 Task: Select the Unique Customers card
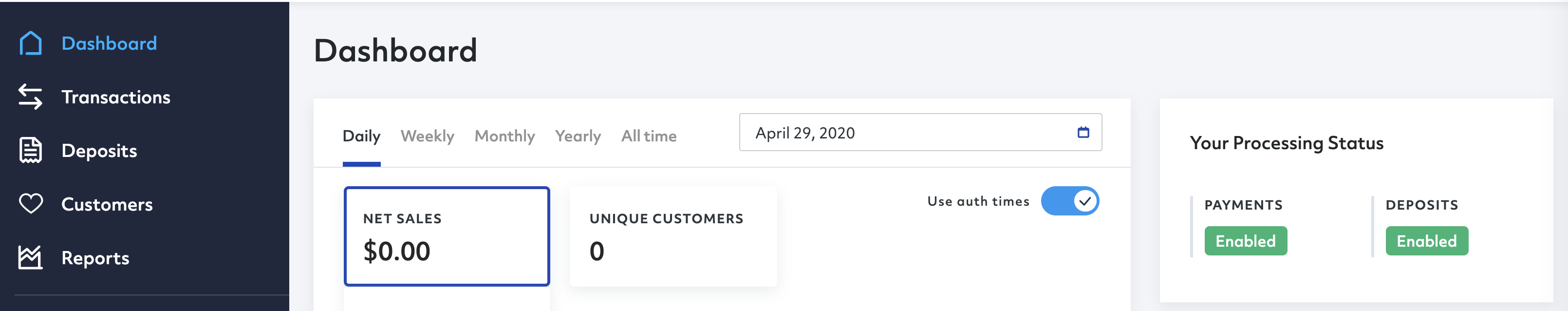[673, 236]
